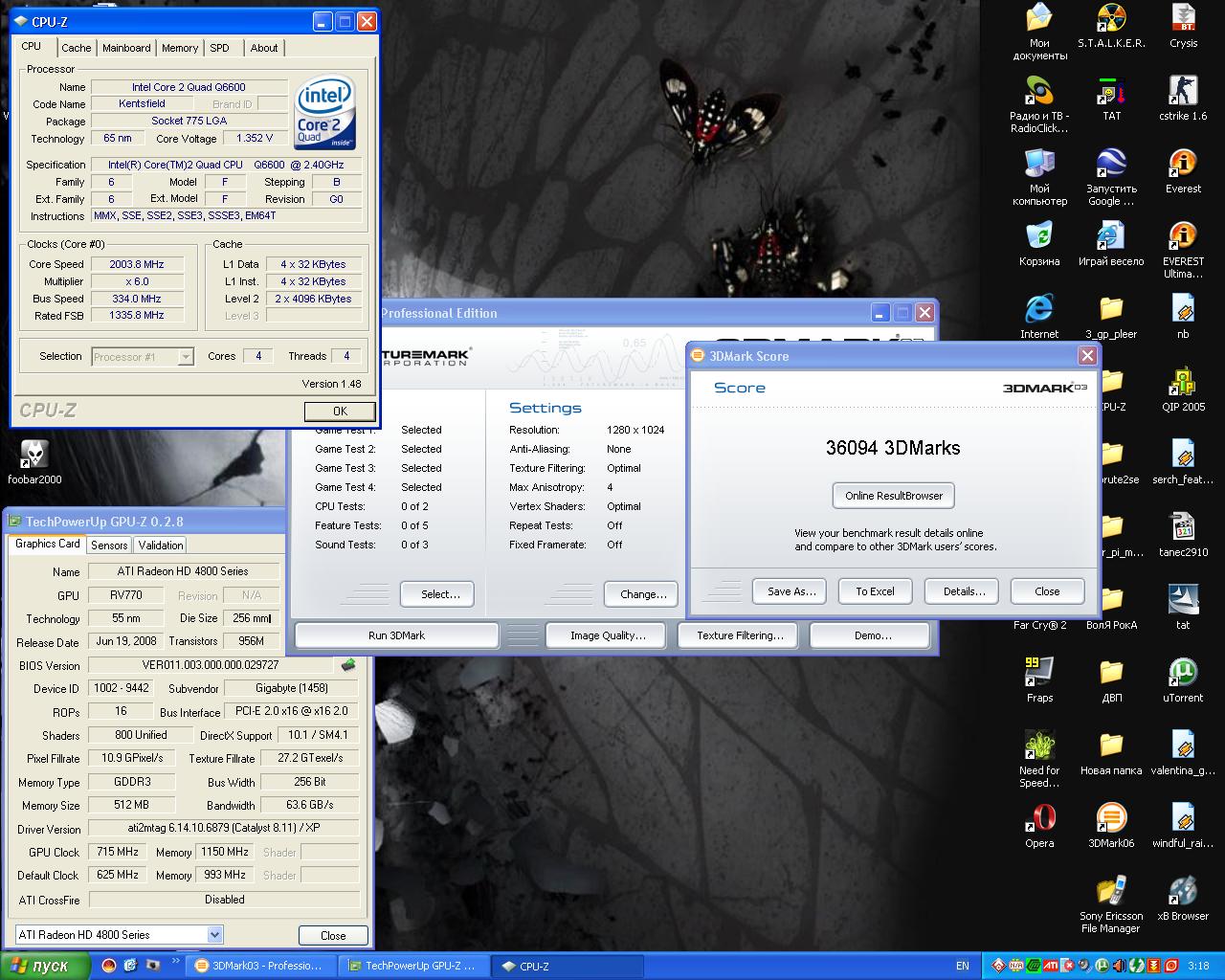Launch the cstrike 1.6 shortcut

click(1183, 99)
